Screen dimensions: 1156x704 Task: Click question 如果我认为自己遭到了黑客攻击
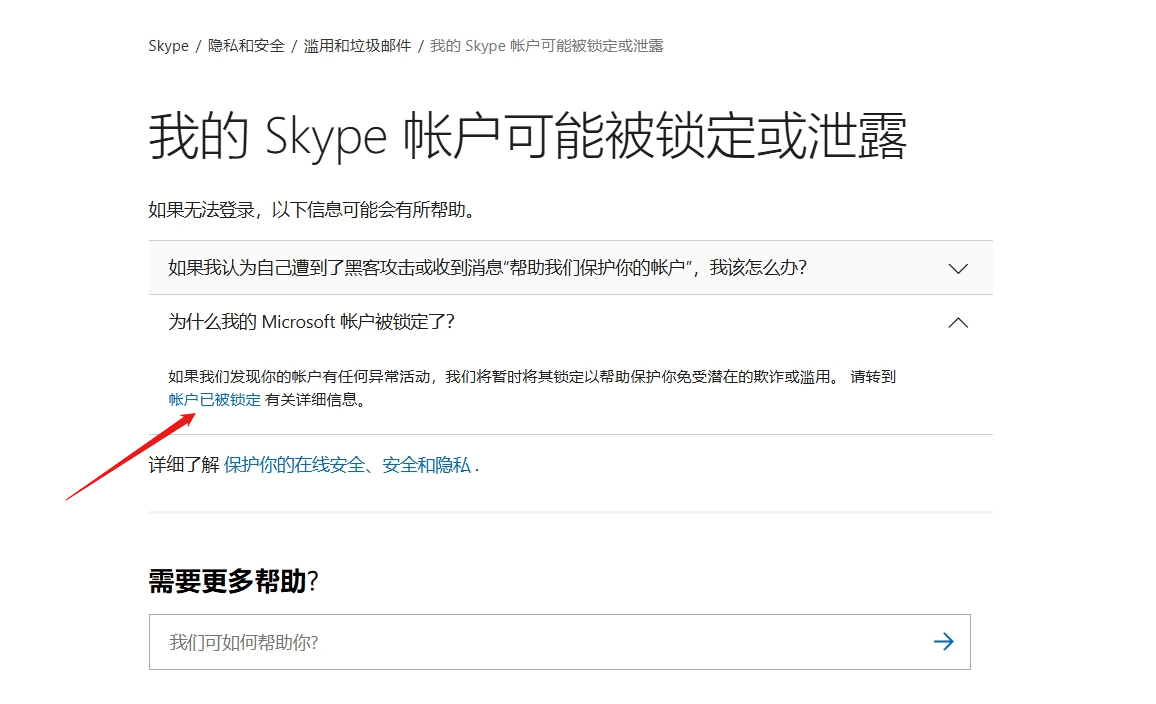point(487,268)
